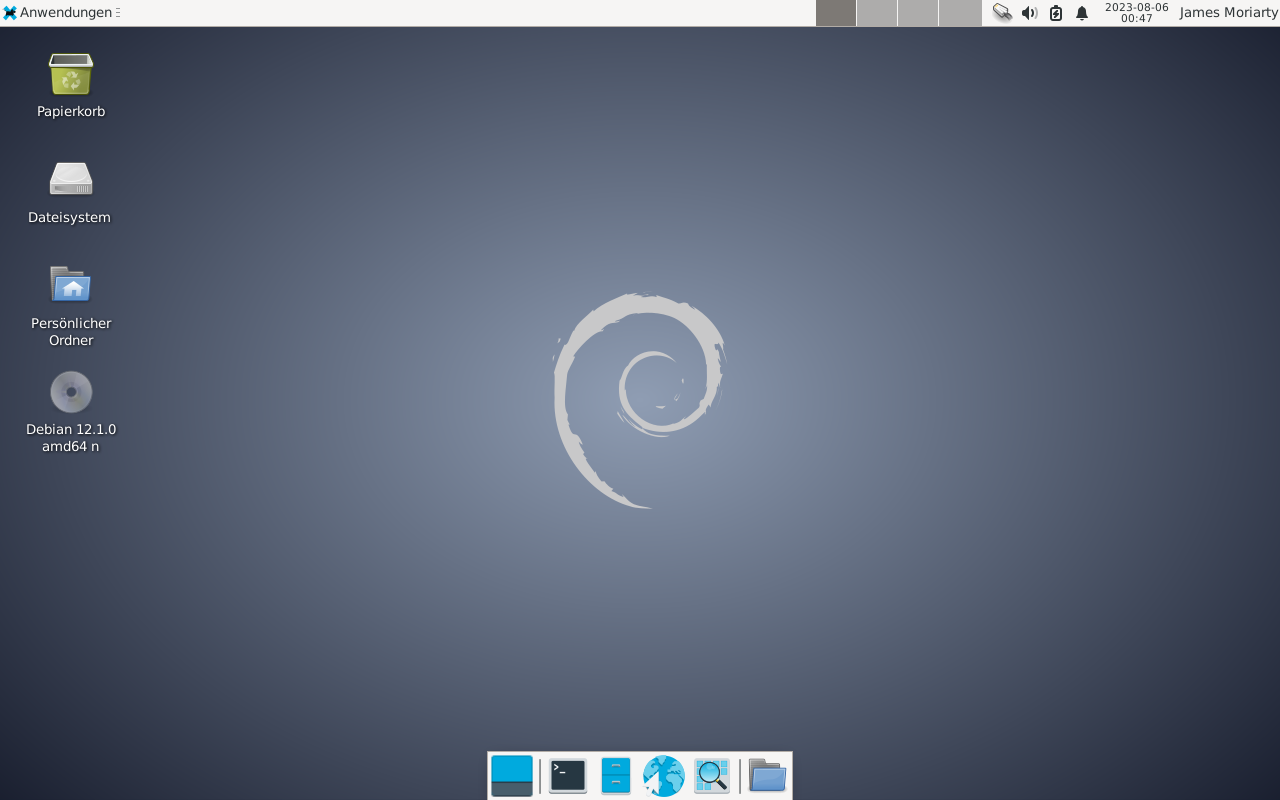Switch to the second workspace in pager

[x=877, y=13]
